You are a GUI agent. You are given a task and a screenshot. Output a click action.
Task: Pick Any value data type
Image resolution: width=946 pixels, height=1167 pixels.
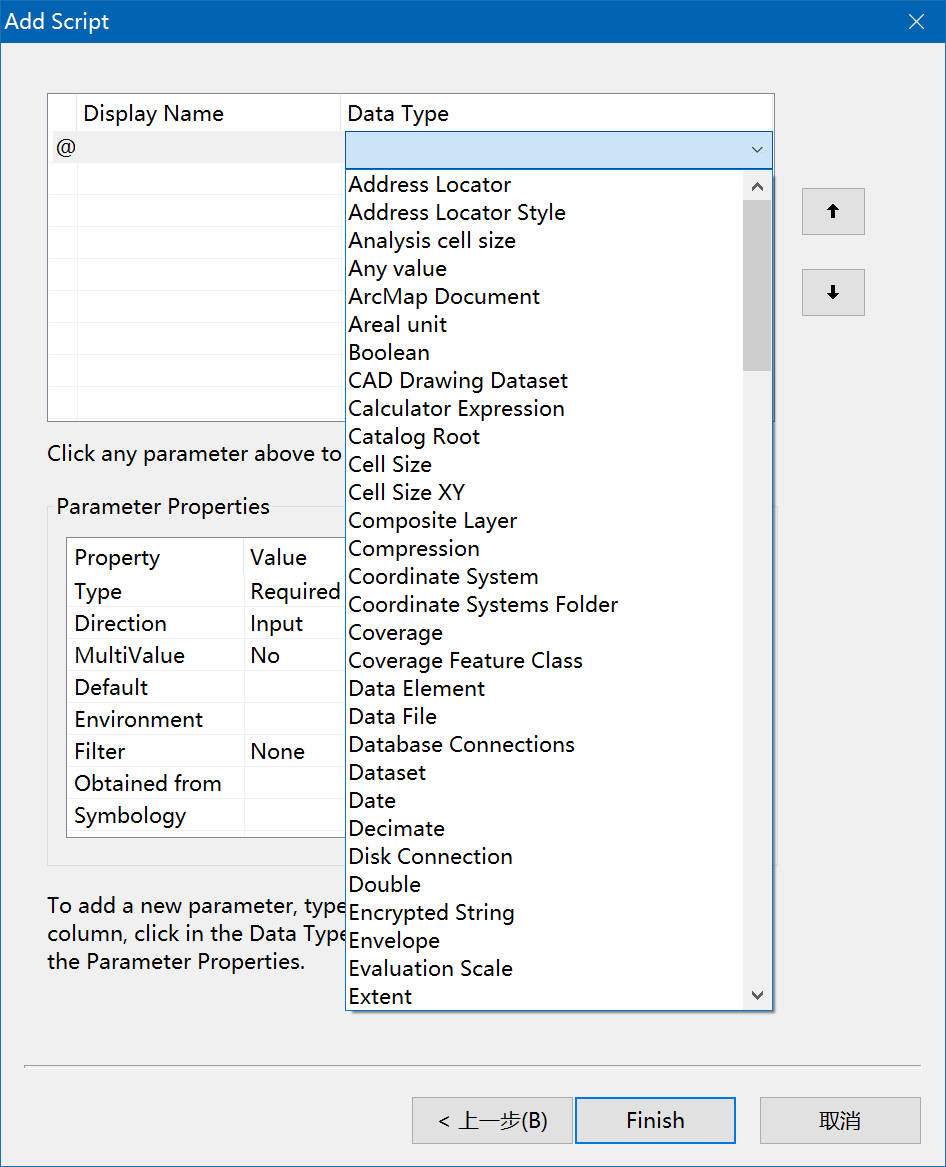[x=544, y=269]
